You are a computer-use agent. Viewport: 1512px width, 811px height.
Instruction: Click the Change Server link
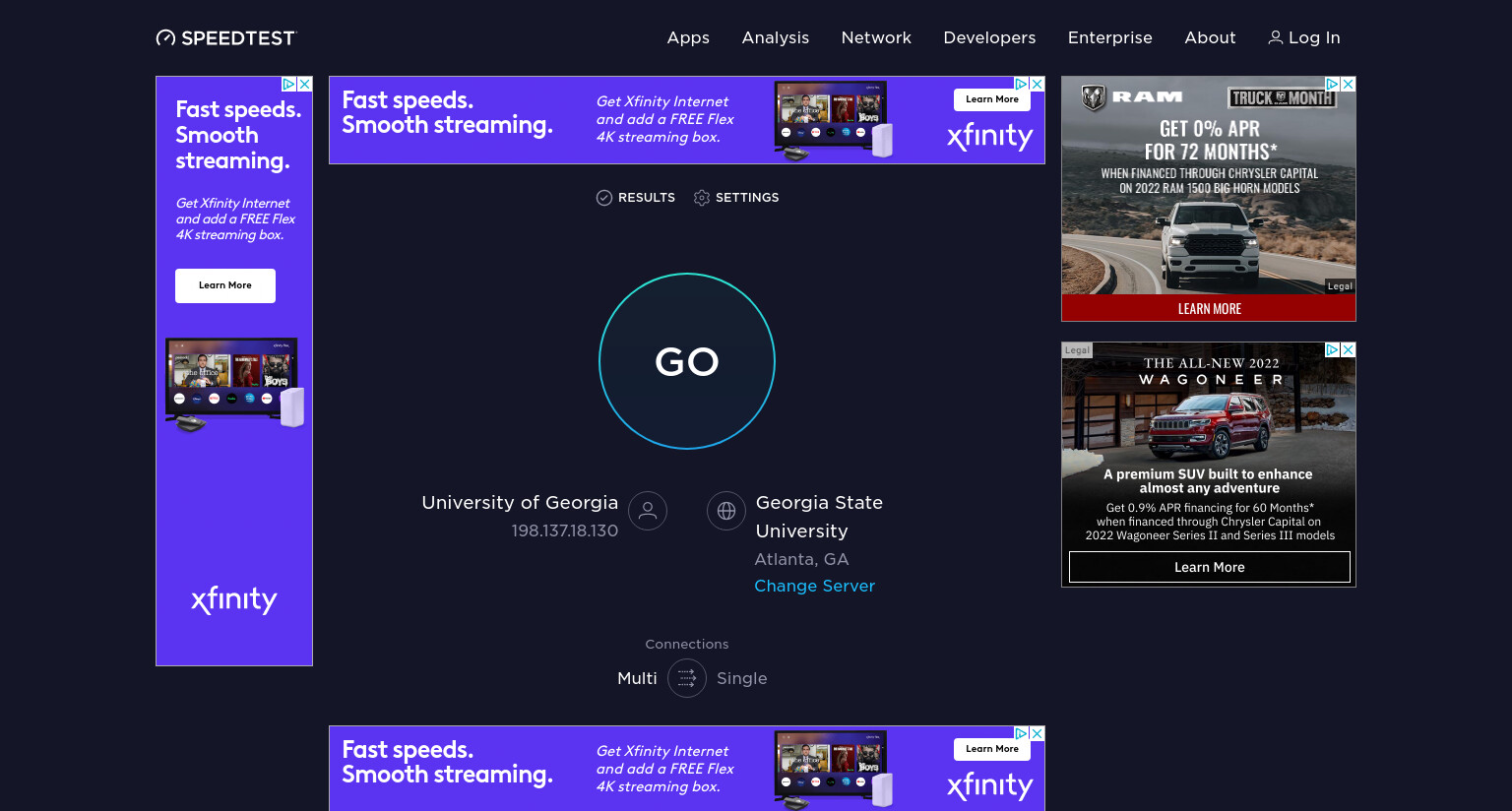814,586
